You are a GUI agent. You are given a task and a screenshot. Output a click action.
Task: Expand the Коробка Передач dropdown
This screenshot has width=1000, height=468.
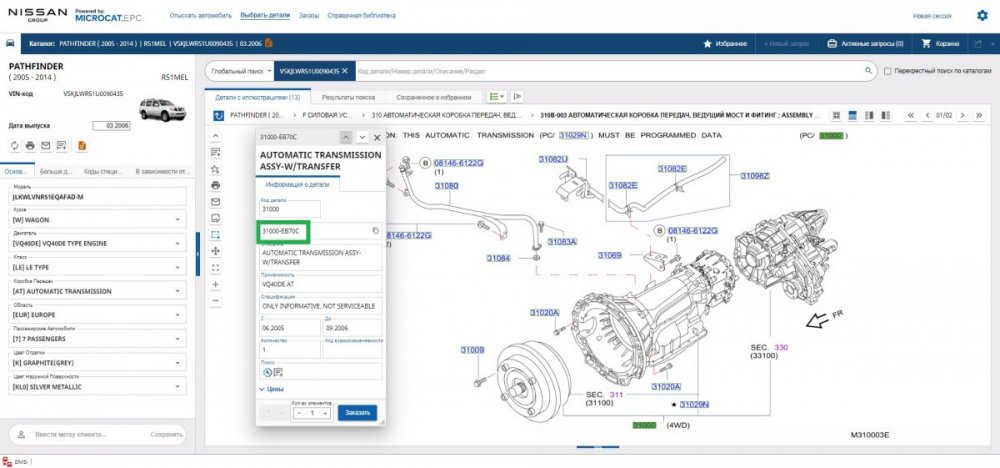[x=177, y=291]
